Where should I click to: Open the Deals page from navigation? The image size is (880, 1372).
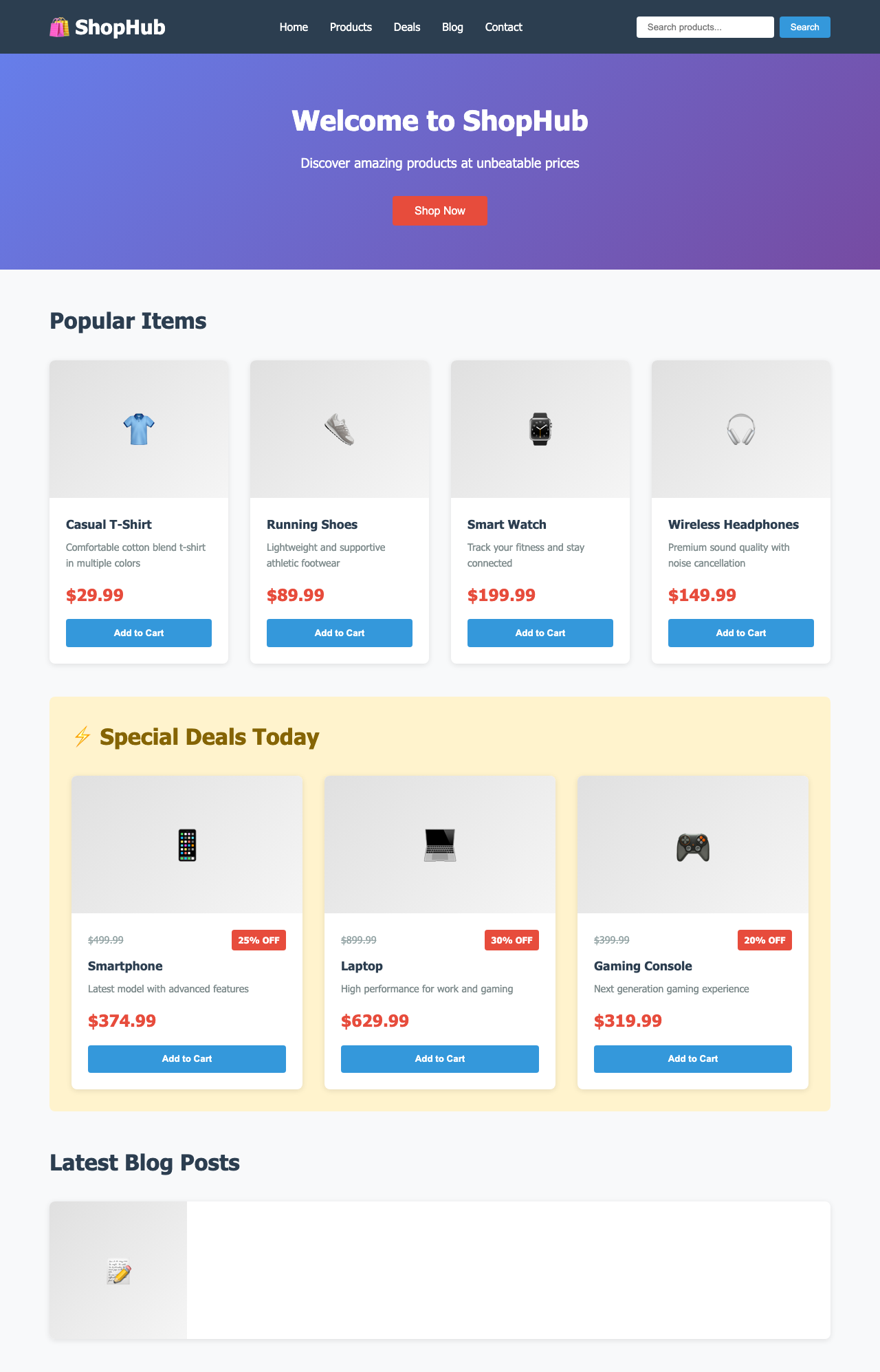point(406,27)
